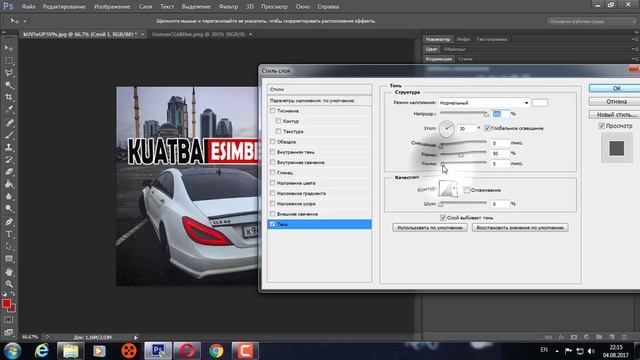This screenshot has width=640, height=360.
Task: Open the tool preset picker arrow
Action: pos(24,21)
